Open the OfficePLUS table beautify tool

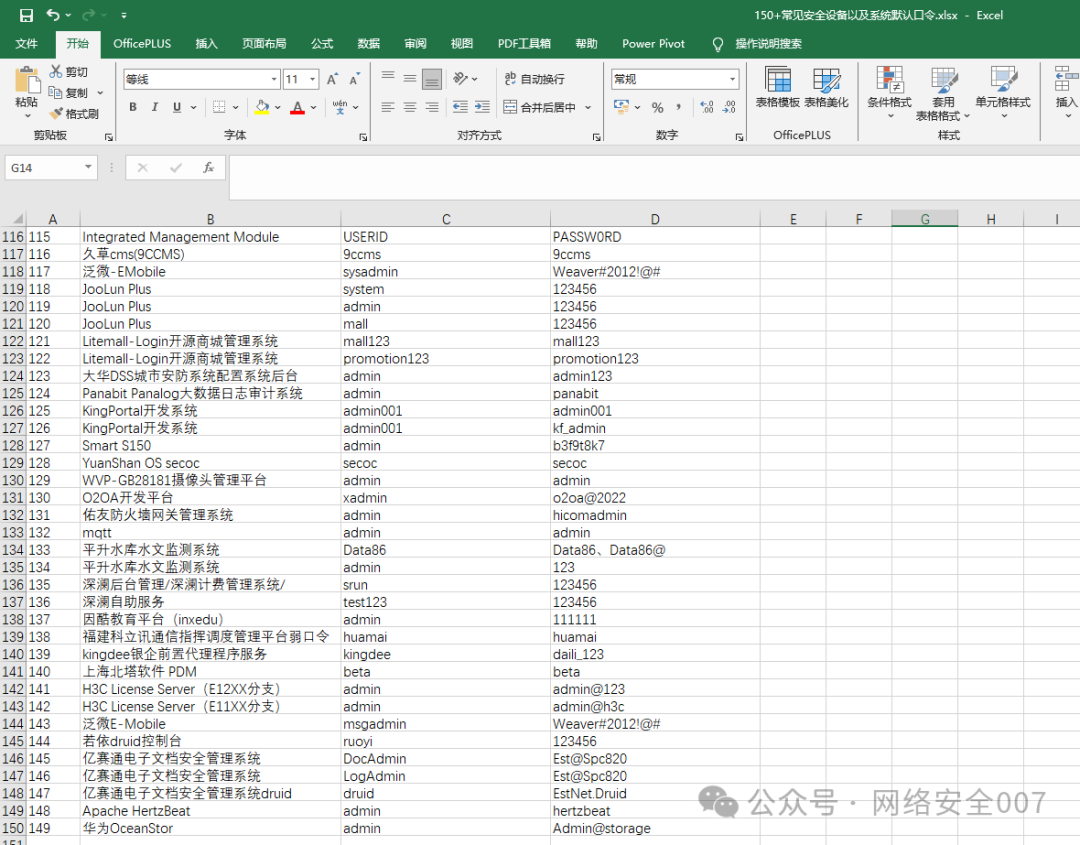(826, 87)
